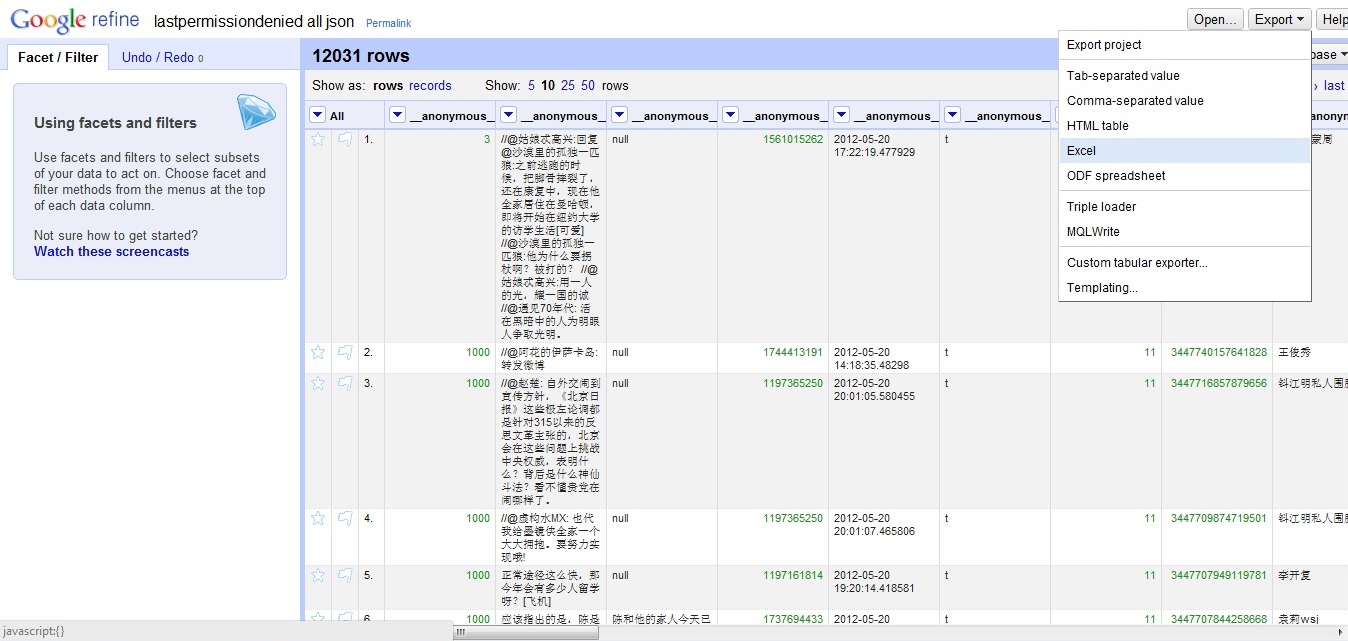Select HTML table export option
Viewport: 1348px width, 641px height.
coord(1185,126)
